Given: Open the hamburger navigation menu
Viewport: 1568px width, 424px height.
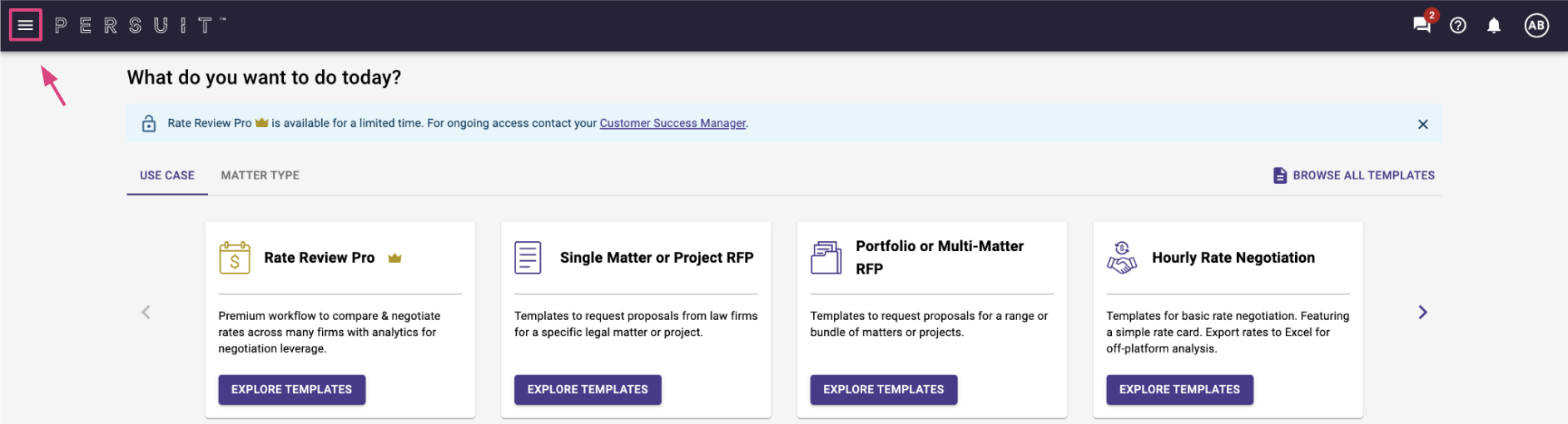Looking at the screenshot, I should (x=26, y=25).
